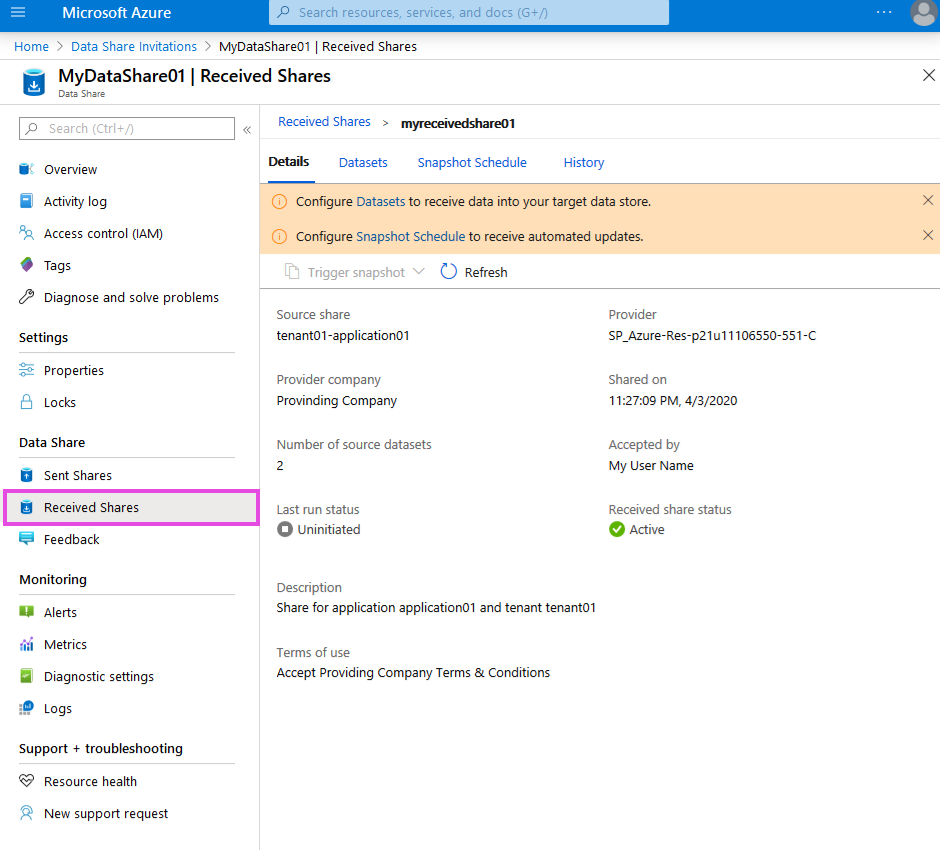The height and width of the screenshot is (850, 940).
Task: Close the MyDataShare01 blade
Action: pyautogui.click(x=929, y=75)
